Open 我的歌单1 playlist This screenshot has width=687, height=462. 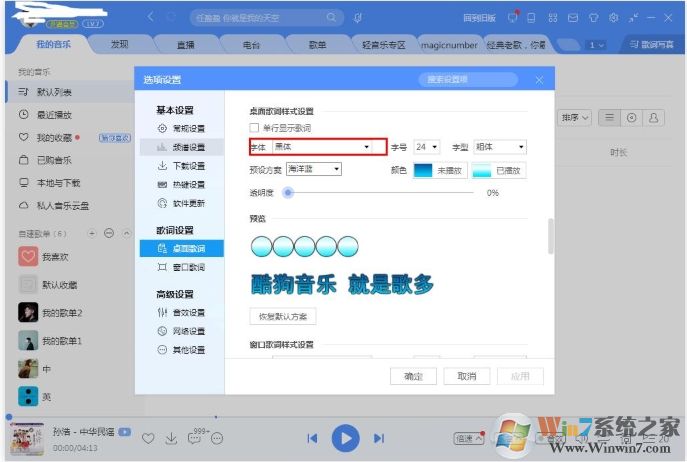(x=50, y=341)
